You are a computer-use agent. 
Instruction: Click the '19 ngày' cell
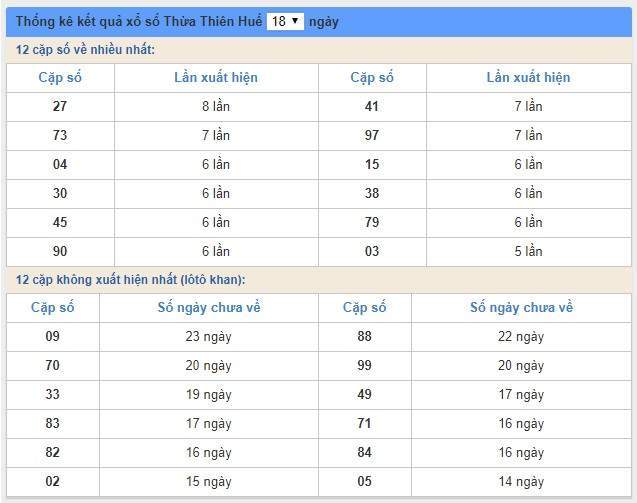(x=208, y=395)
